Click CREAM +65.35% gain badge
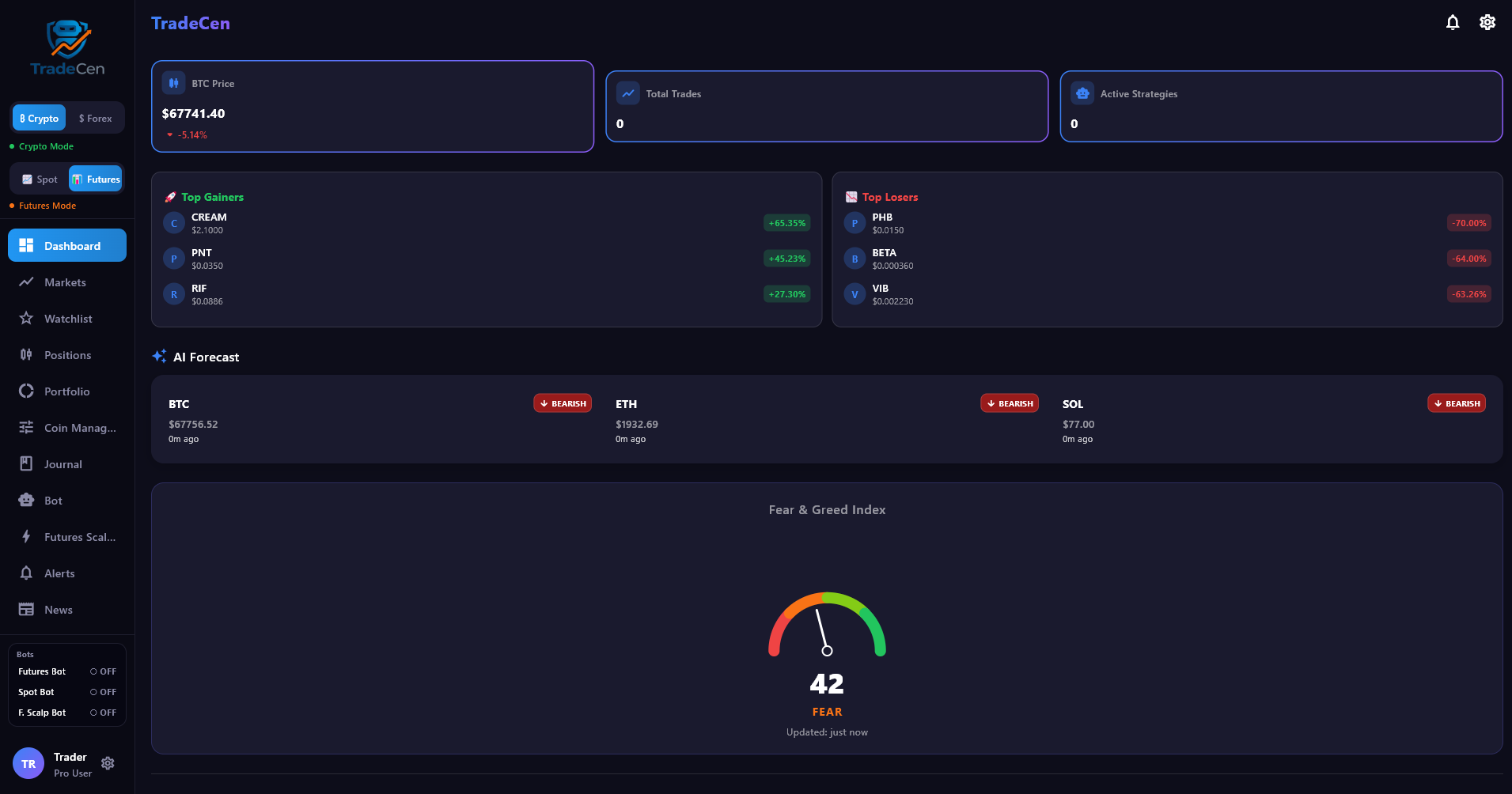Screen dimensions: 1512x794 787,223
